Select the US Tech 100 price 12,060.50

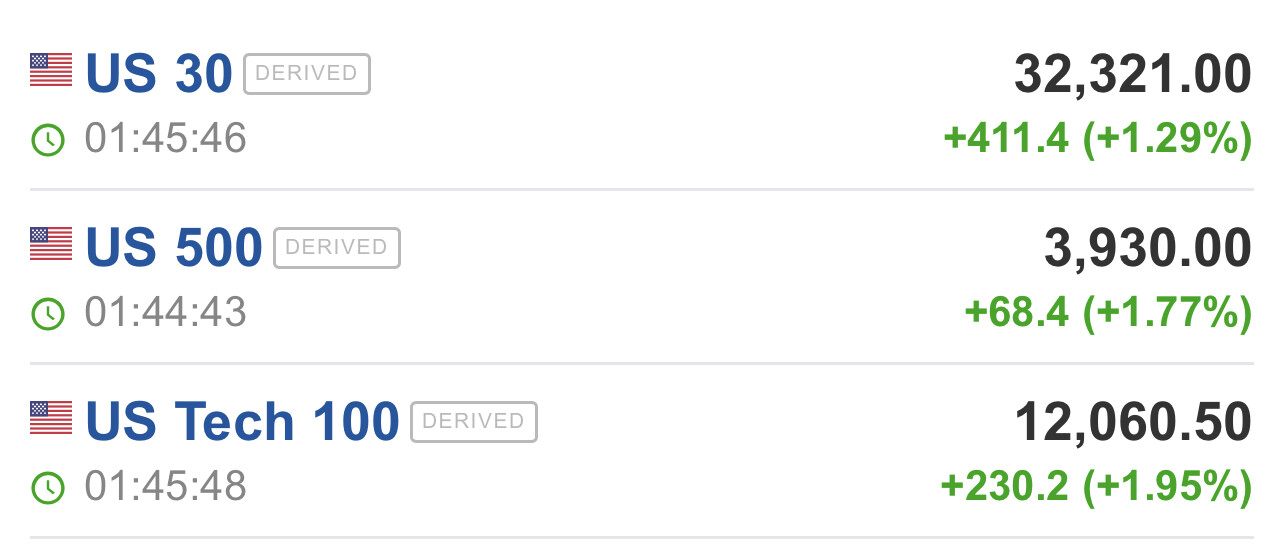[1132, 422]
